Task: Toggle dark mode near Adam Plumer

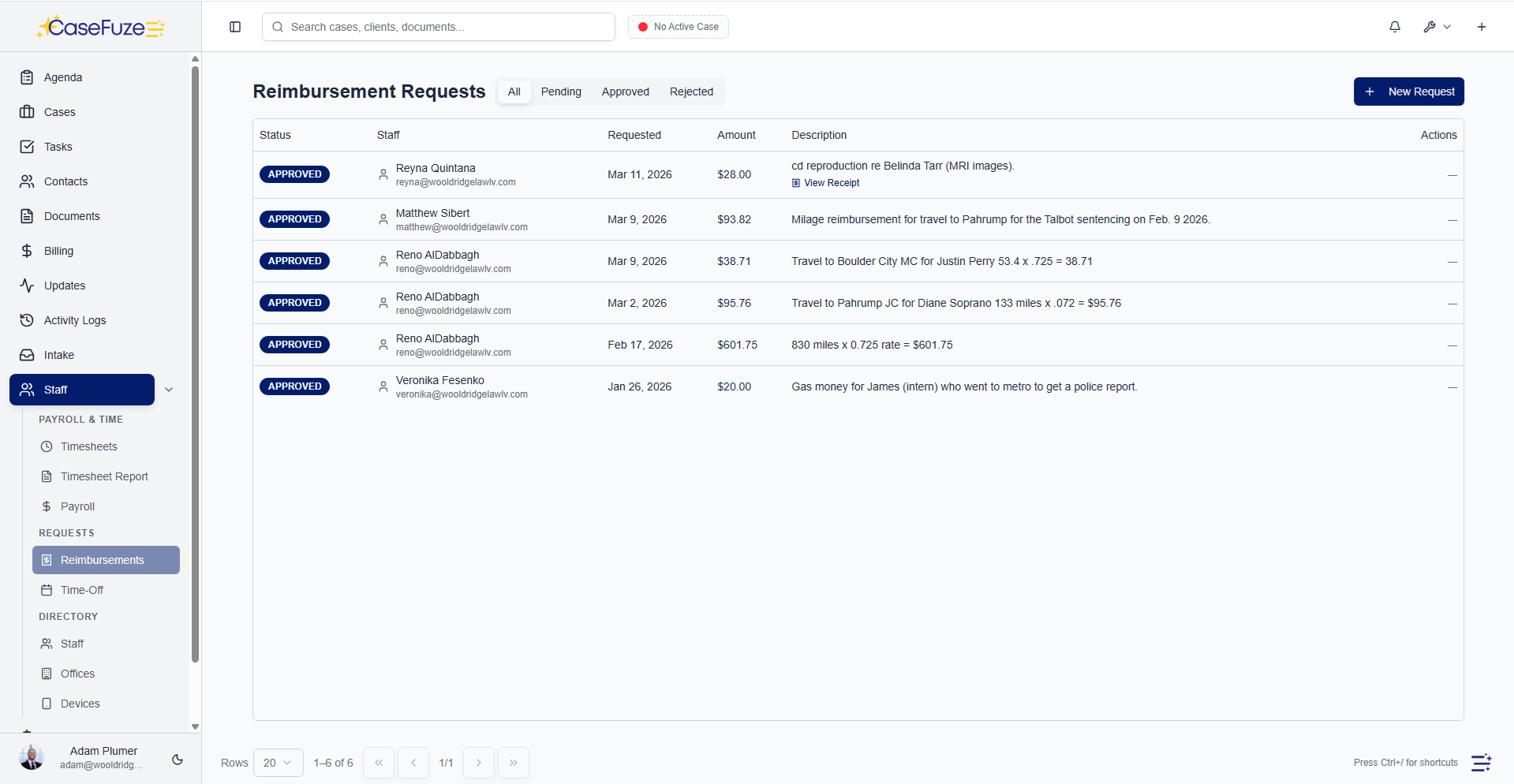Action: (x=177, y=760)
